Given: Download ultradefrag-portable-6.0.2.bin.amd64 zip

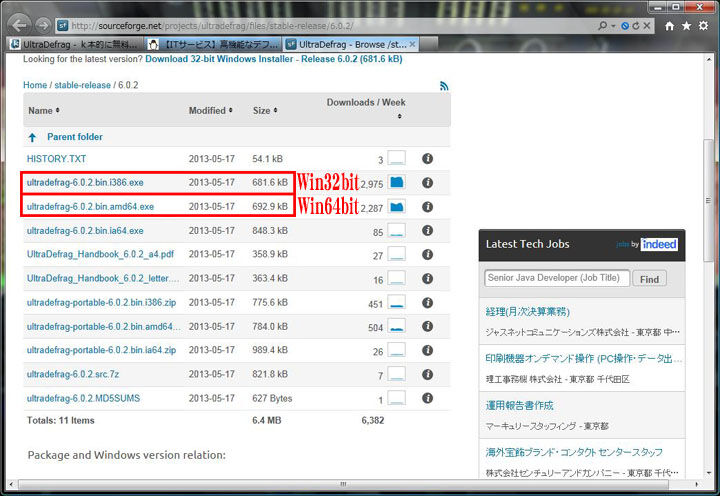Looking at the screenshot, I should (104, 327).
